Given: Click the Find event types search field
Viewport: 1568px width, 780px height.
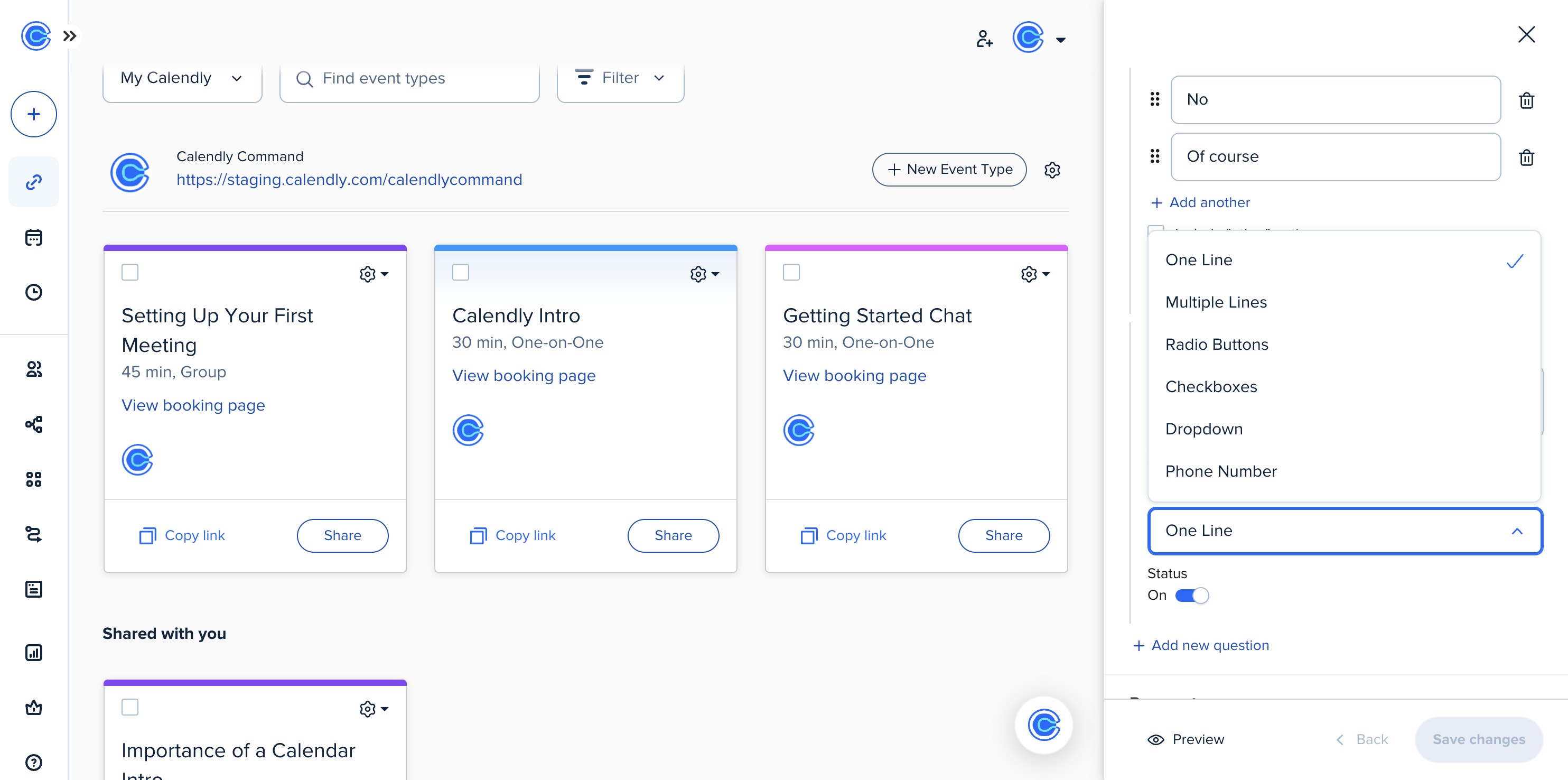Looking at the screenshot, I should 409,79.
